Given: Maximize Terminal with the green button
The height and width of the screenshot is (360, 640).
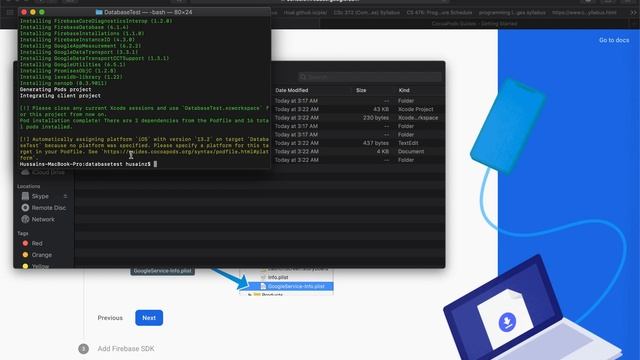Looking at the screenshot, I should (42, 12).
